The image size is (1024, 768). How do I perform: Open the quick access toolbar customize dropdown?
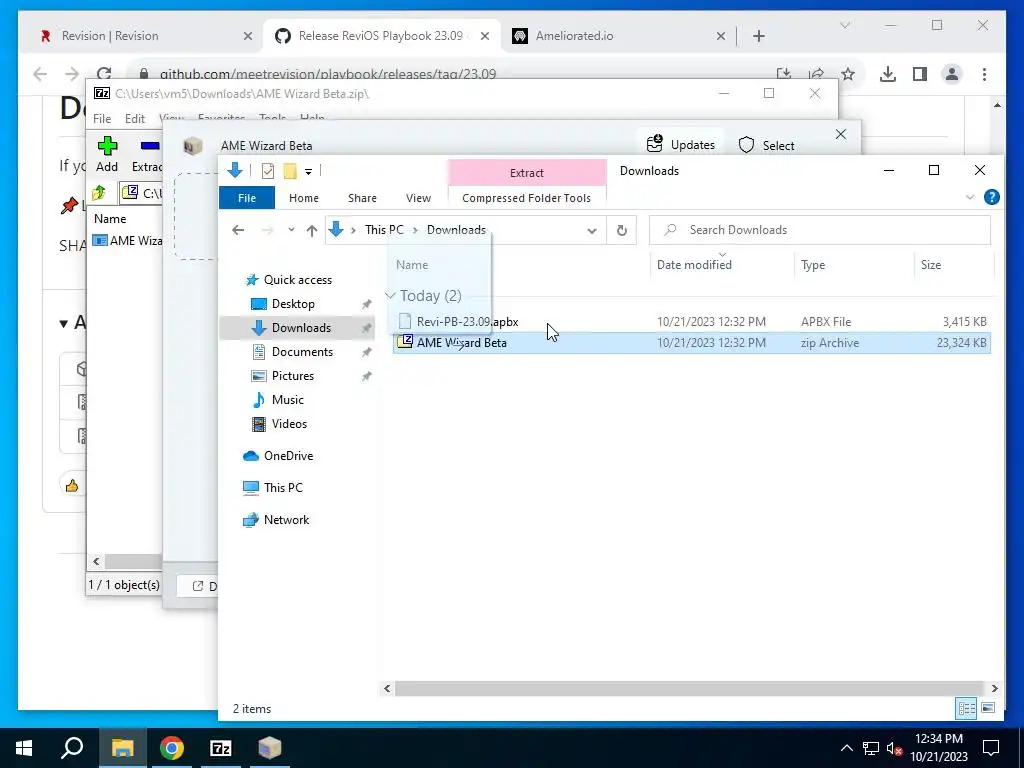coord(308,172)
